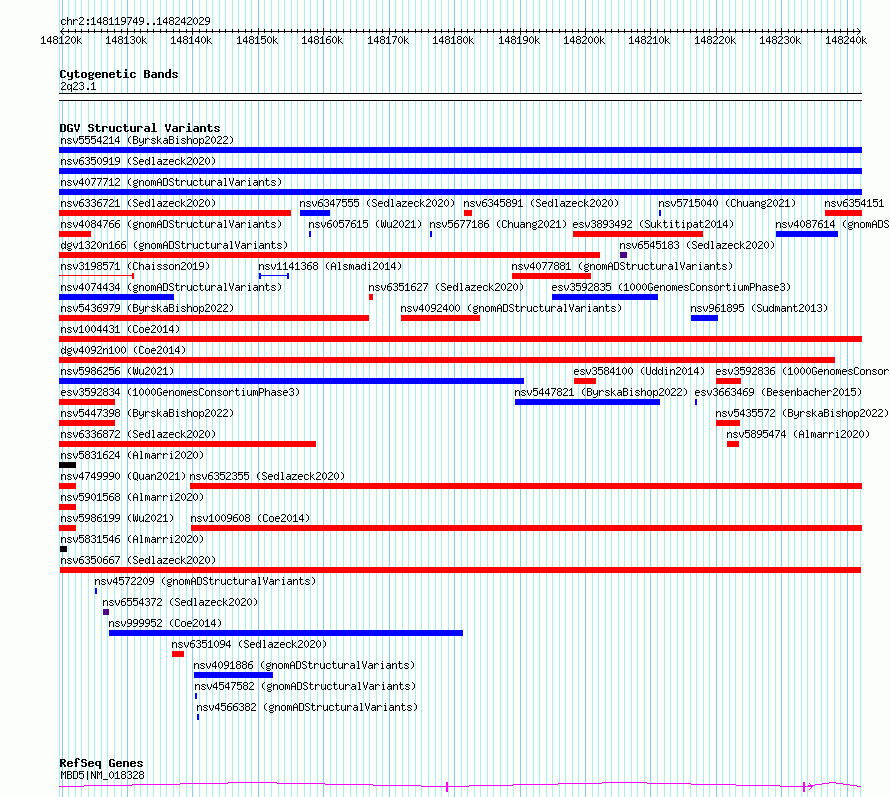The width and height of the screenshot is (890, 797).
Task: Select nsv999952 (Coe2014) label
Action: (x=165, y=623)
